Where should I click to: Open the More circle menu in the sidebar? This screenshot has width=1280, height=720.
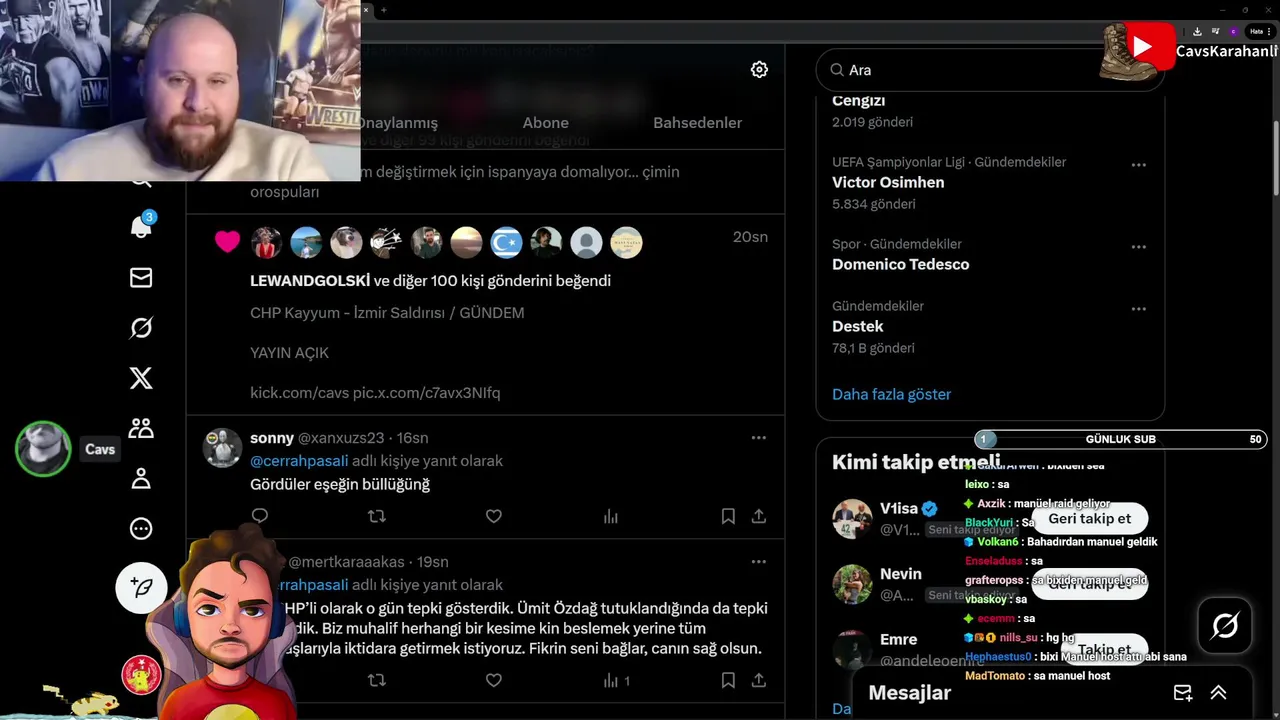pos(141,528)
